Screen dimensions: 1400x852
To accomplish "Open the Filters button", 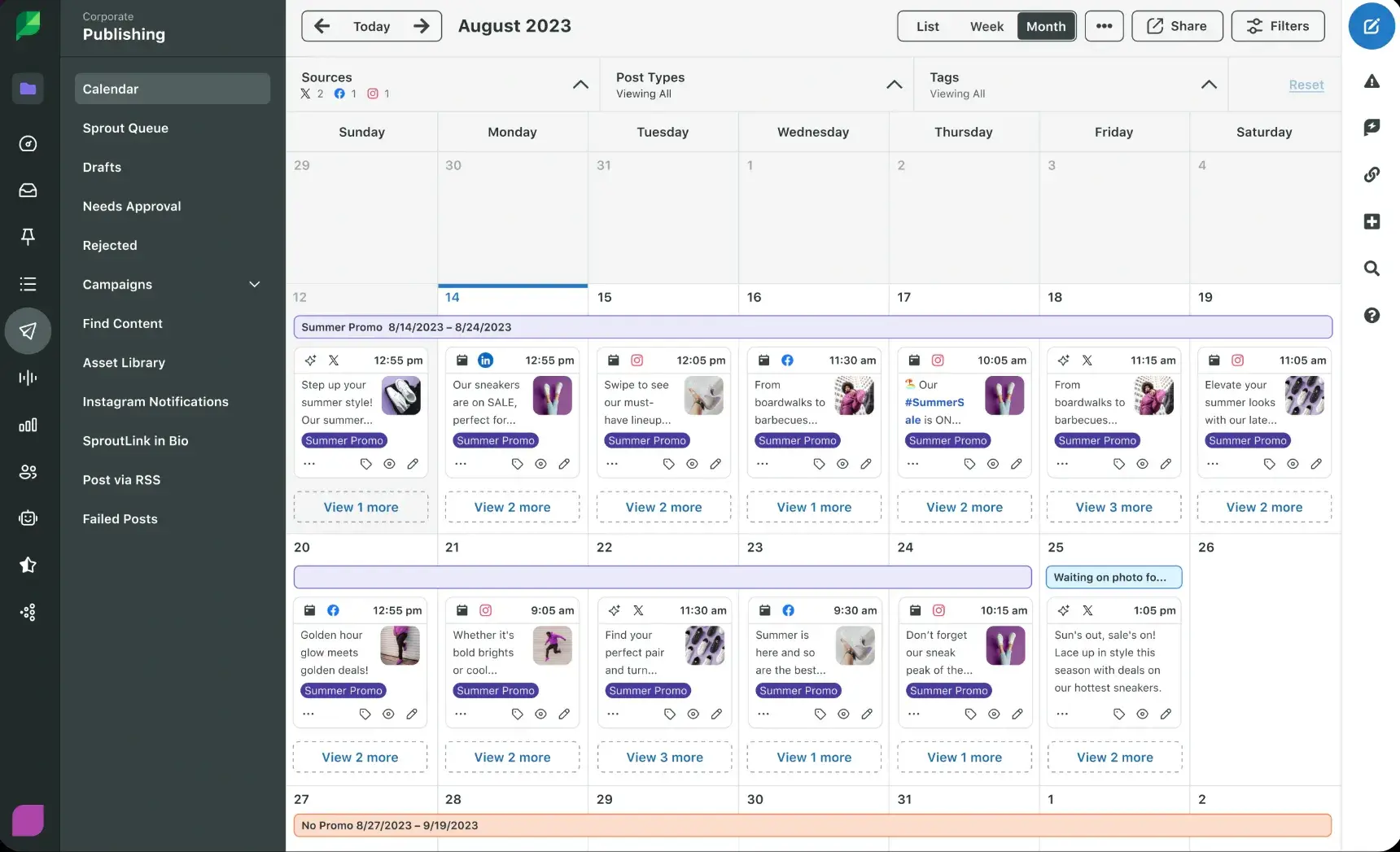I will tap(1278, 26).
